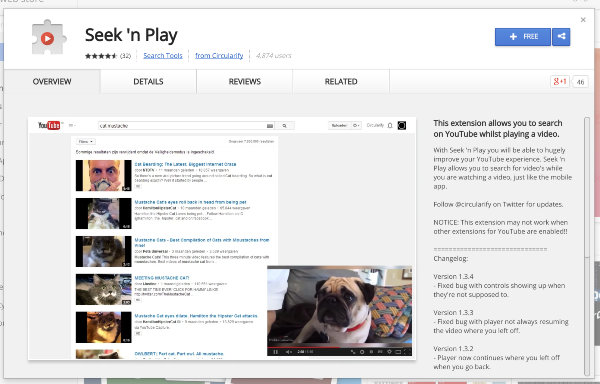Open the Filters dropdown in the screenshot
The height and width of the screenshot is (384, 600).
[85, 142]
